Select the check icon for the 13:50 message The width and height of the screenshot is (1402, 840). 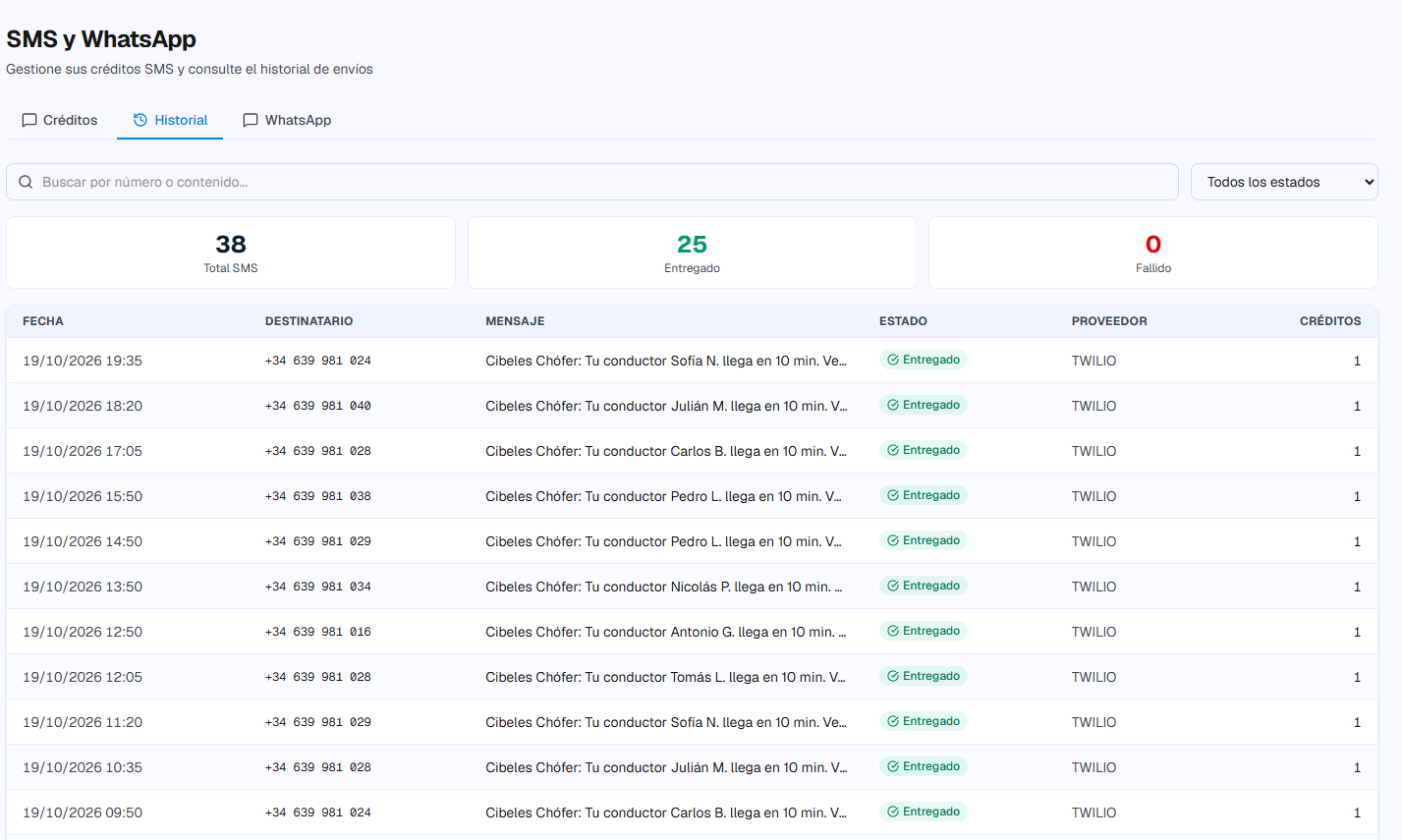pyautogui.click(x=893, y=586)
